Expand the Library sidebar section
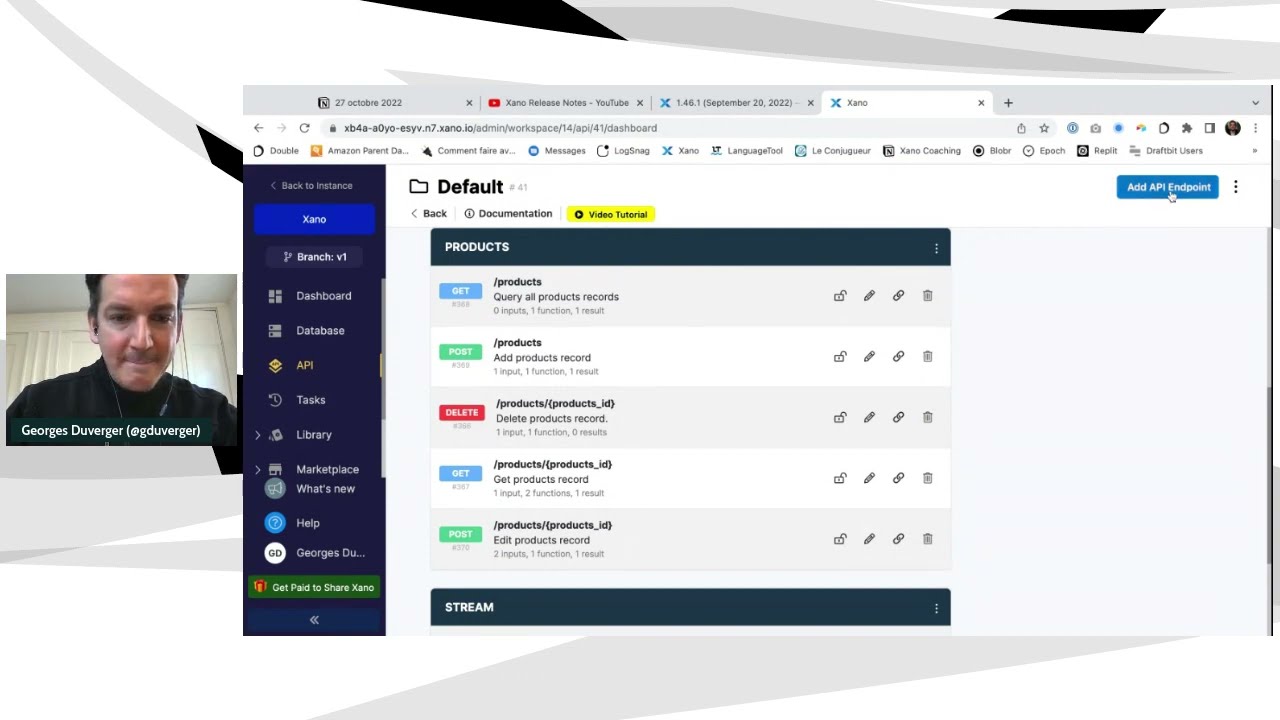Screen dimensions: 1280x720 pyautogui.click(x=258, y=435)
